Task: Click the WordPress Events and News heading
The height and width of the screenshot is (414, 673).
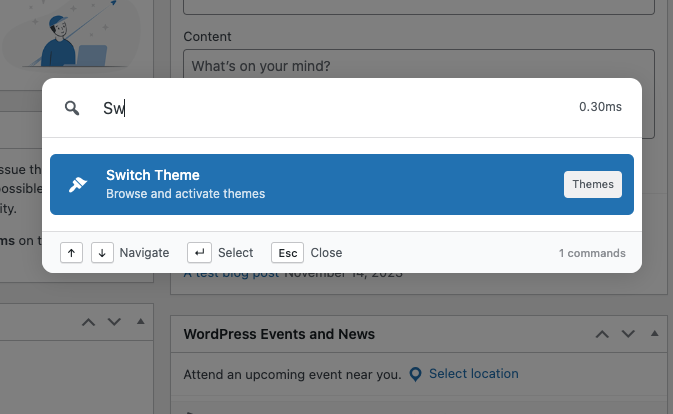Action: click(279, 334)
